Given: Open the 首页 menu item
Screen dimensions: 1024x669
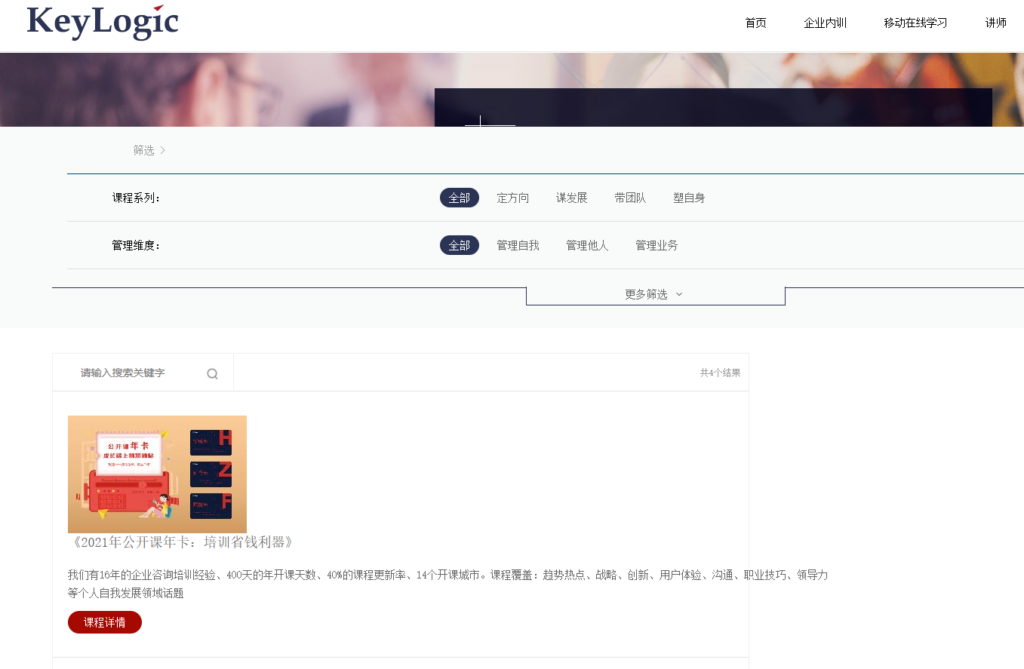Looking at the screenshot, I should (755, 23).
